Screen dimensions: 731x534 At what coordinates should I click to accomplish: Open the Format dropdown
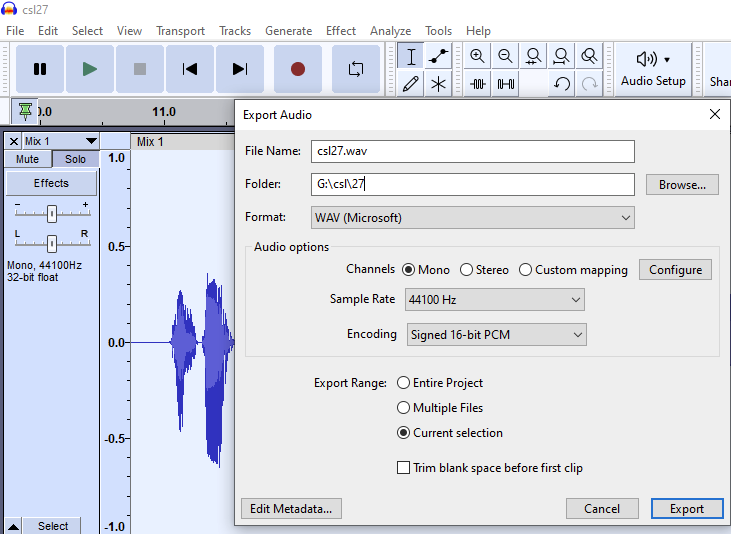[473, 217]
